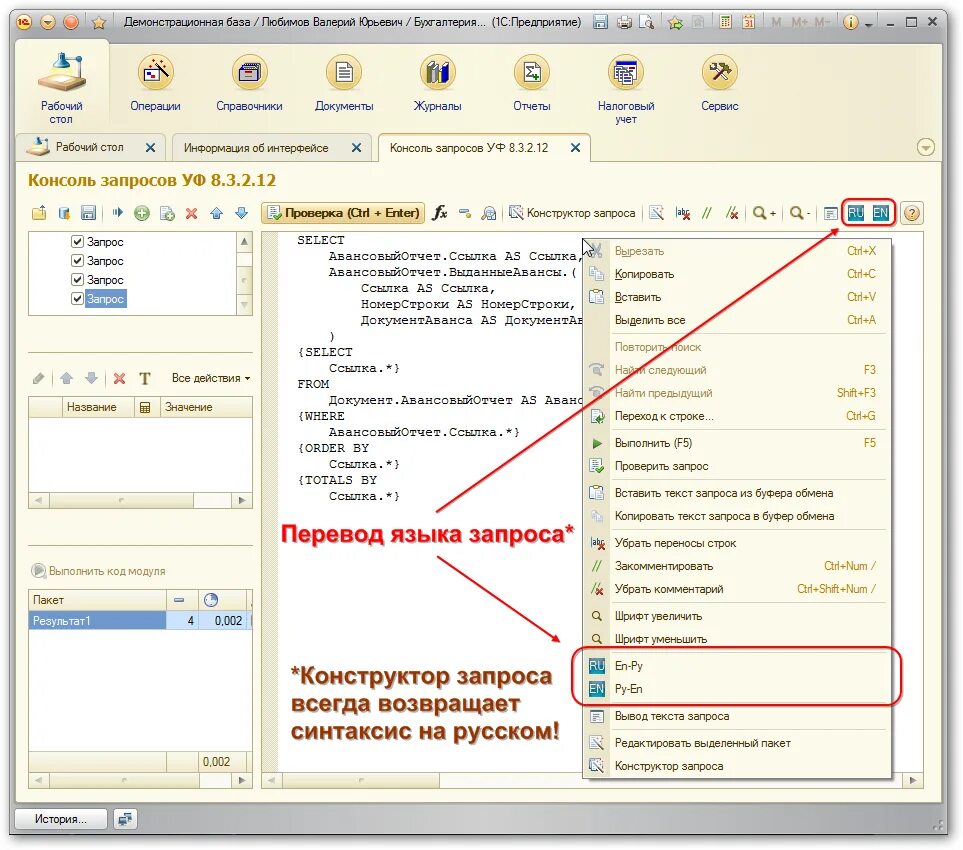Click the fx function icon
The image size is (963, 850).
(440, 212)
